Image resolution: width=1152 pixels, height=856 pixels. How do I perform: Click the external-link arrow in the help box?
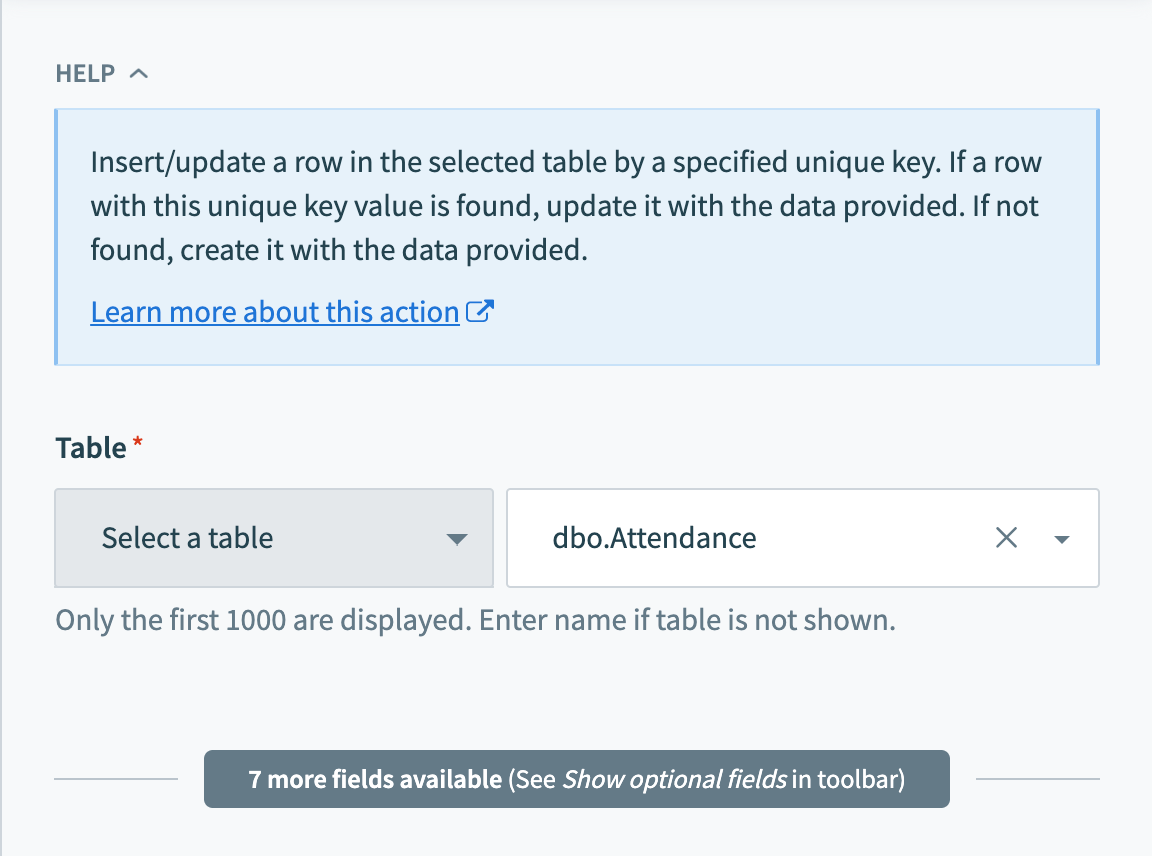tap(480, 311)
